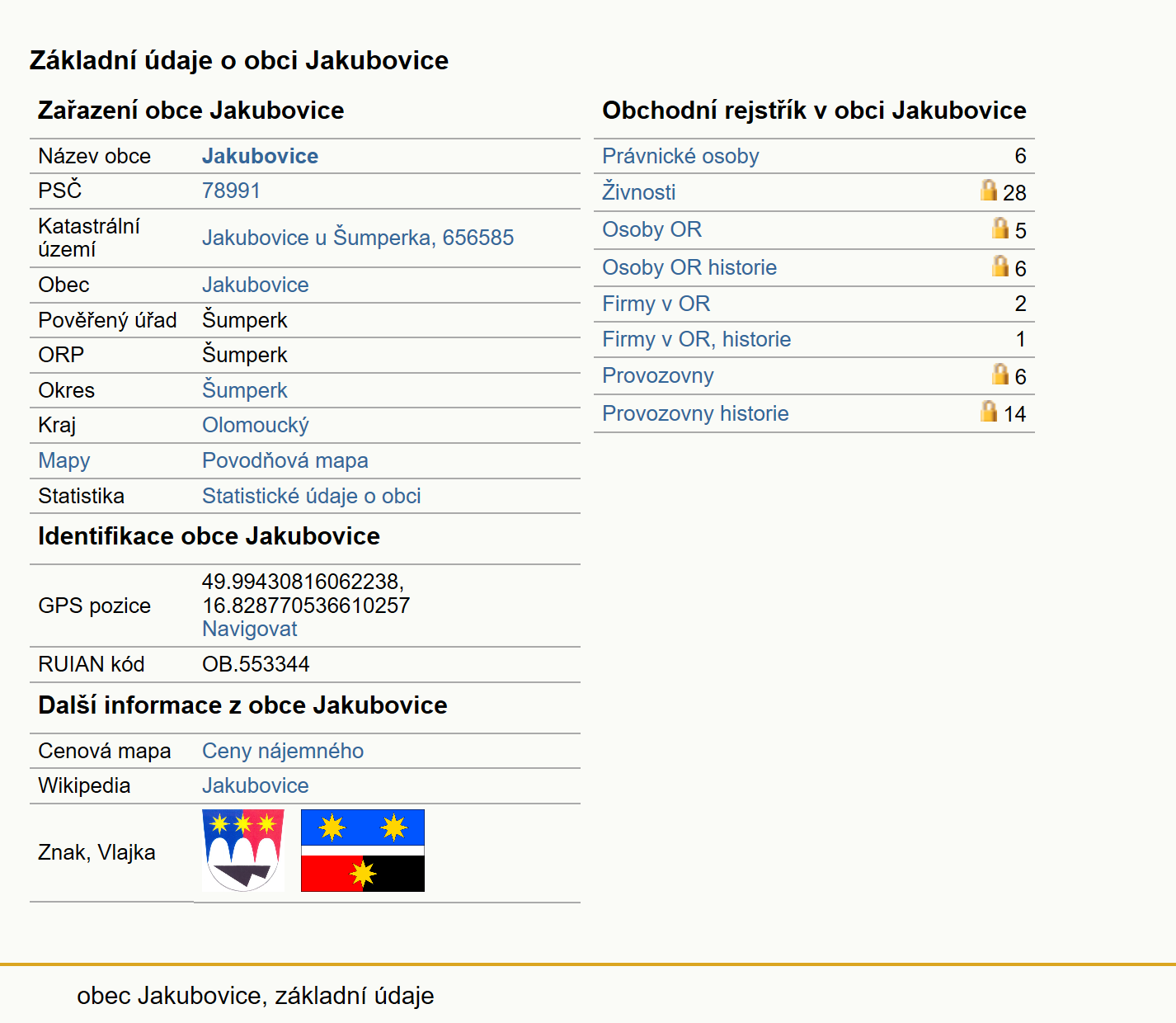Click the Jakubovice link in the Obec row

tap(256, 285)
